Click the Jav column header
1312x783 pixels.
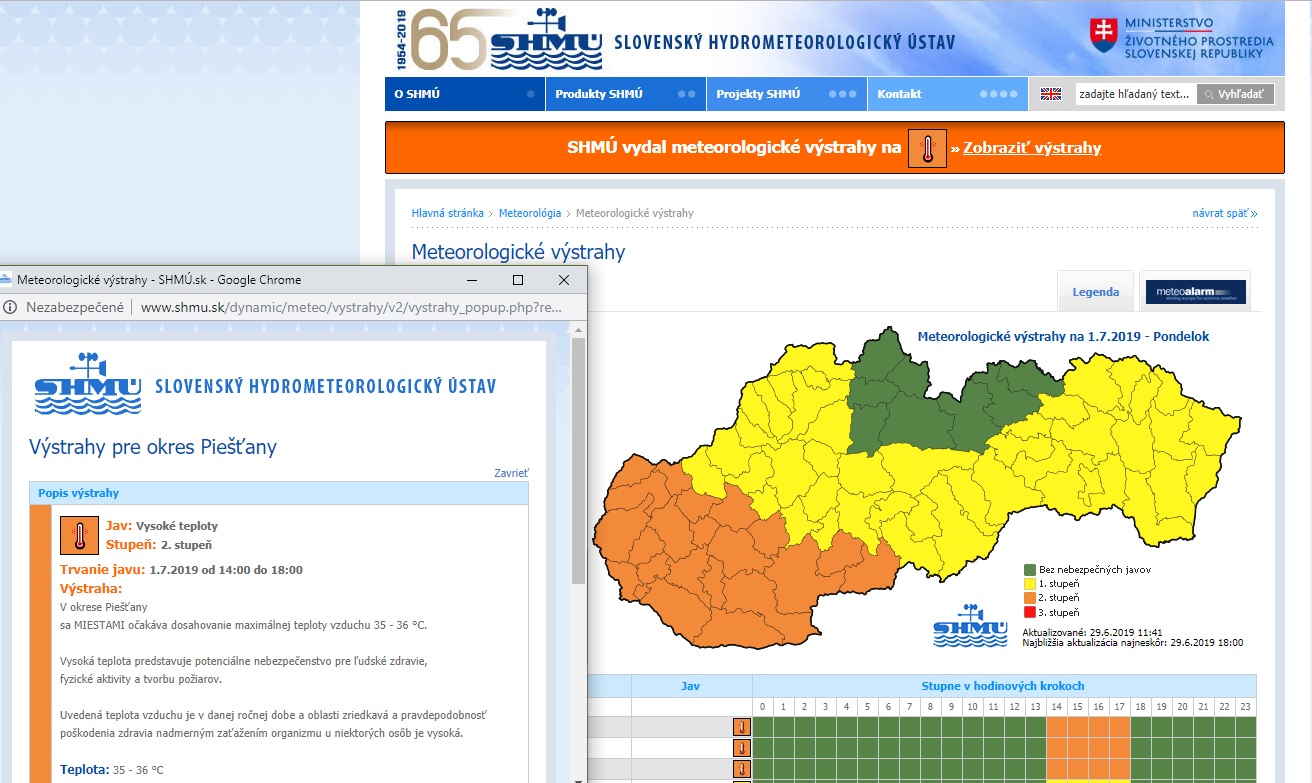pyautogui.click(x=691, y=686)
